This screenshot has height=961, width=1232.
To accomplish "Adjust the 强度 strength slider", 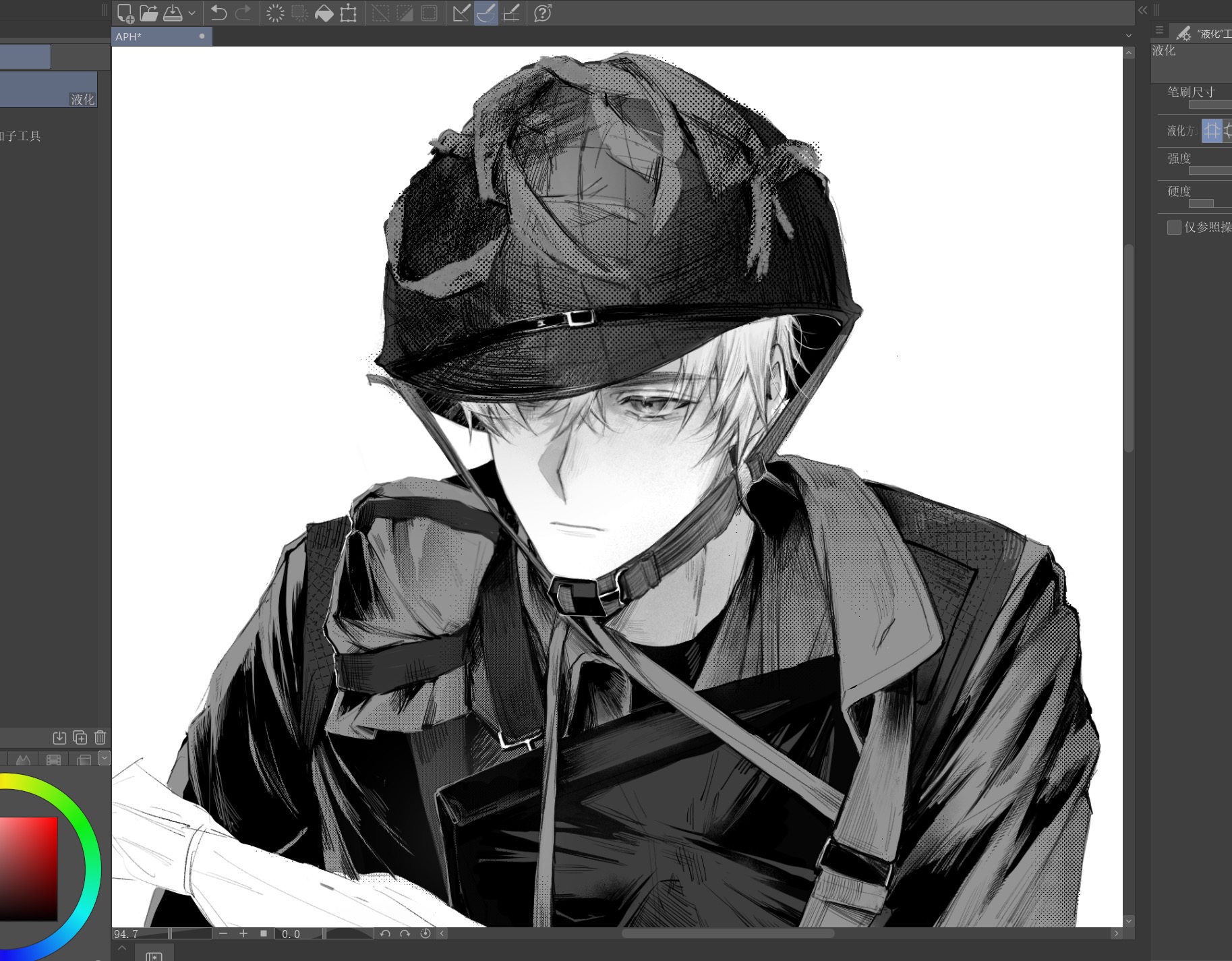I will (x=1210, y=171).
